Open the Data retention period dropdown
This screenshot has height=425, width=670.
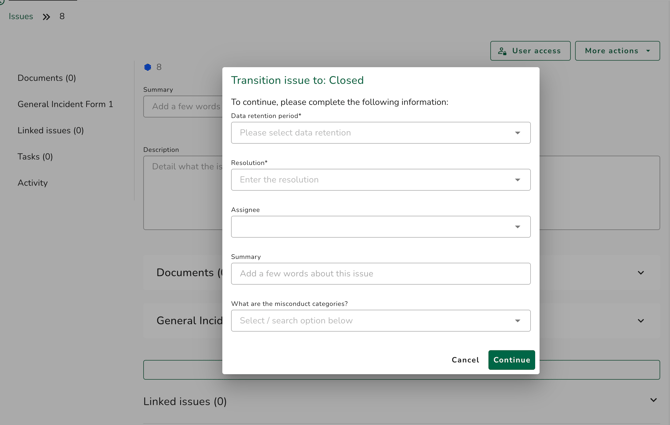point(380,133)
